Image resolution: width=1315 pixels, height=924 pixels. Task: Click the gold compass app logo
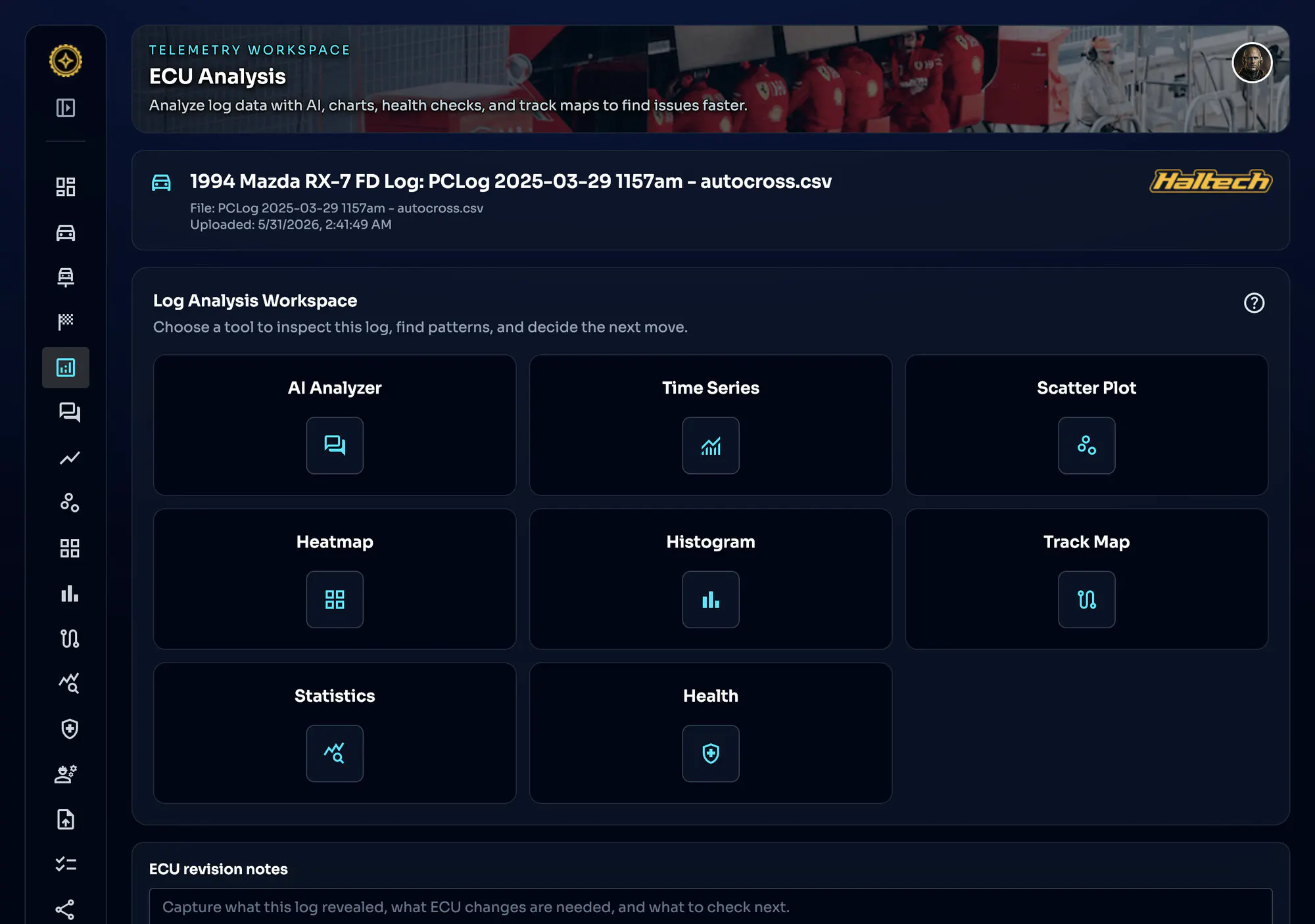tap(66, 60)
